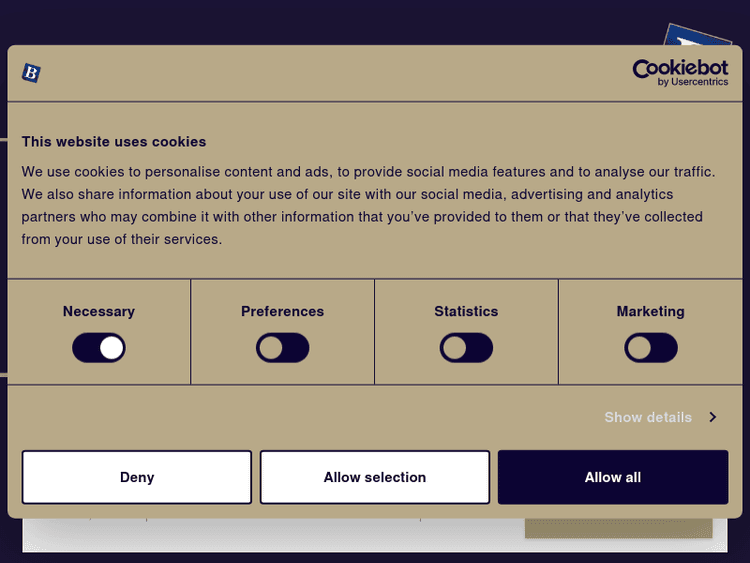Accept cookies with Allow all
The image size is (750, 563).
point(613,477)
